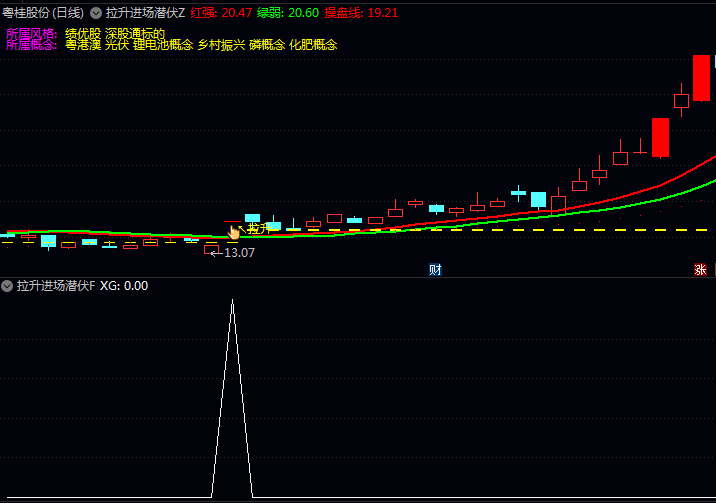
Task: Click the 13.07 low price label
Action: click(x=239, y=252)
